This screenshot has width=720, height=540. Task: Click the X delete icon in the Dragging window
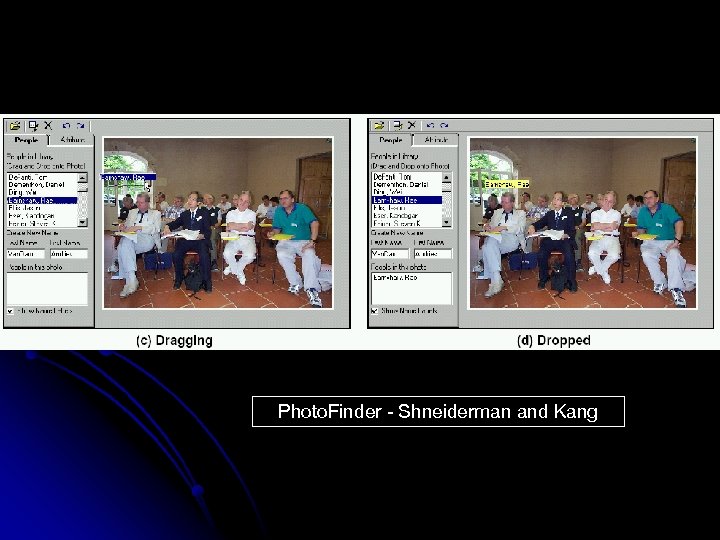(48, 125)
